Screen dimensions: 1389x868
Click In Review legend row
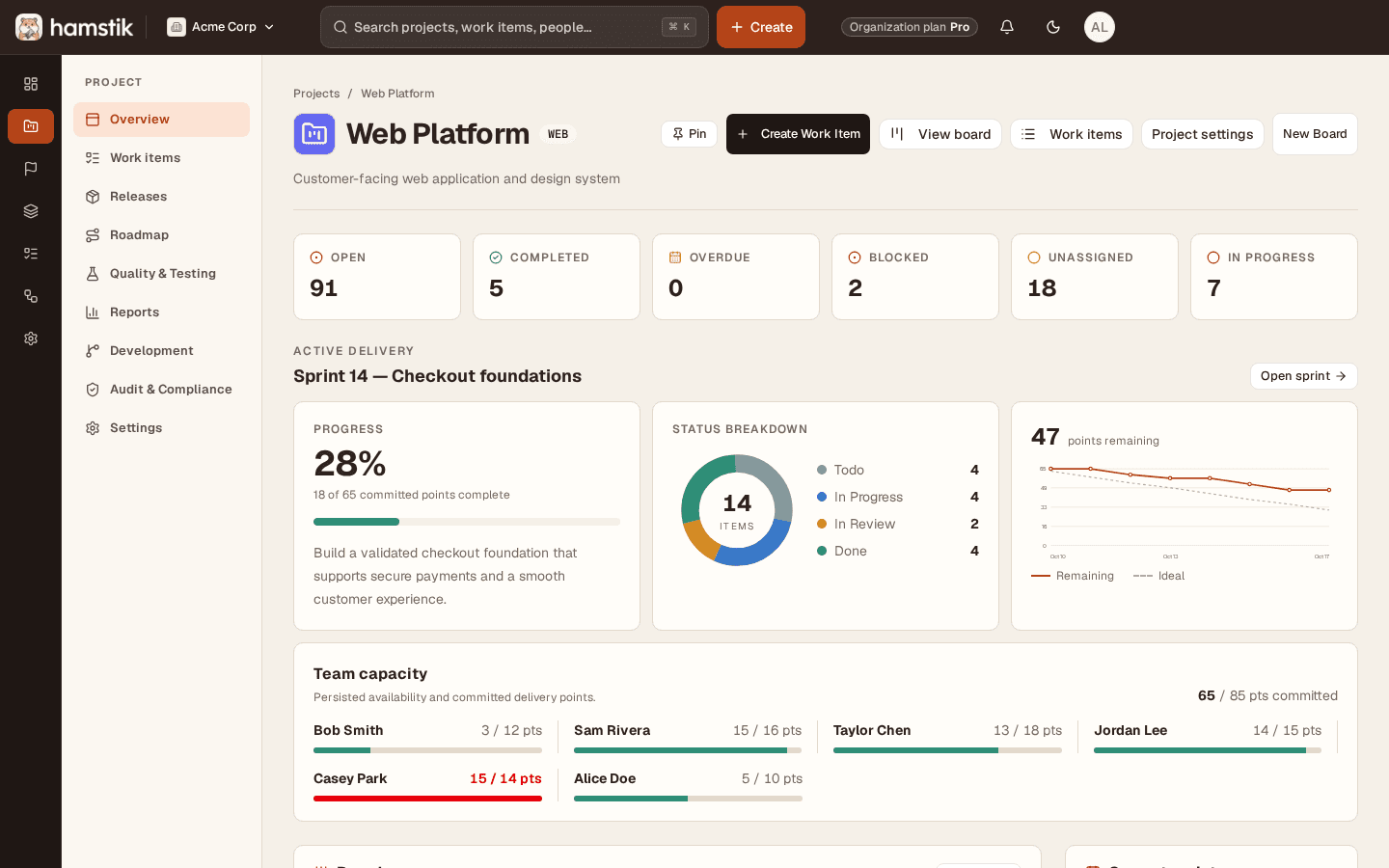pyautogui.click(x=898, y=524)
